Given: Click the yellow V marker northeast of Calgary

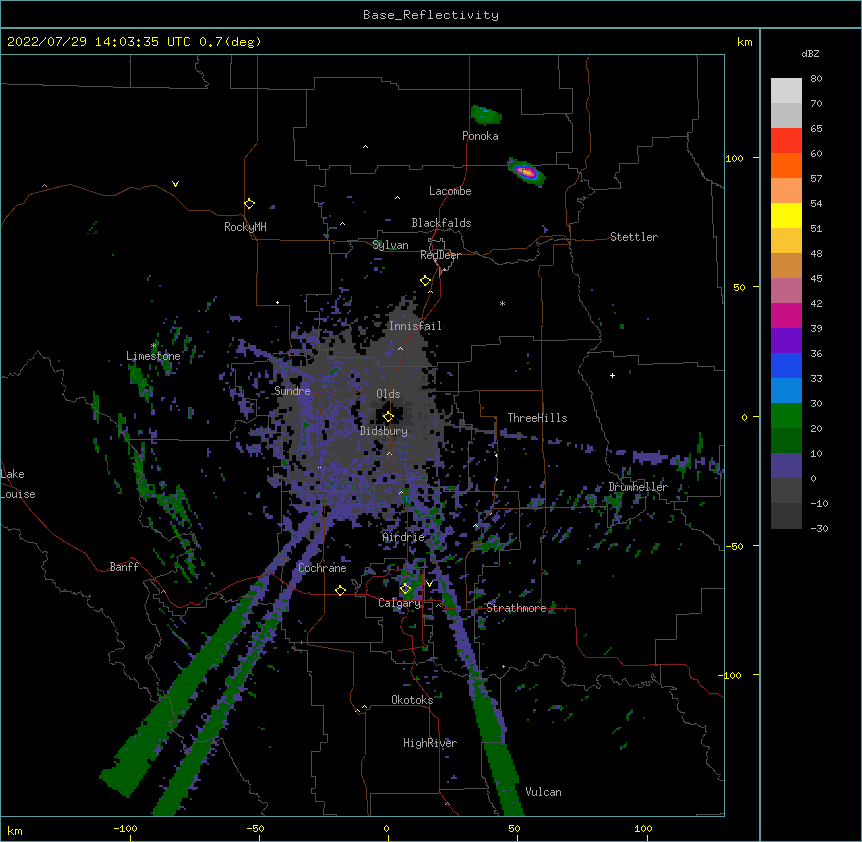Looking at the screenshot, I should click(x=429, y=584).
